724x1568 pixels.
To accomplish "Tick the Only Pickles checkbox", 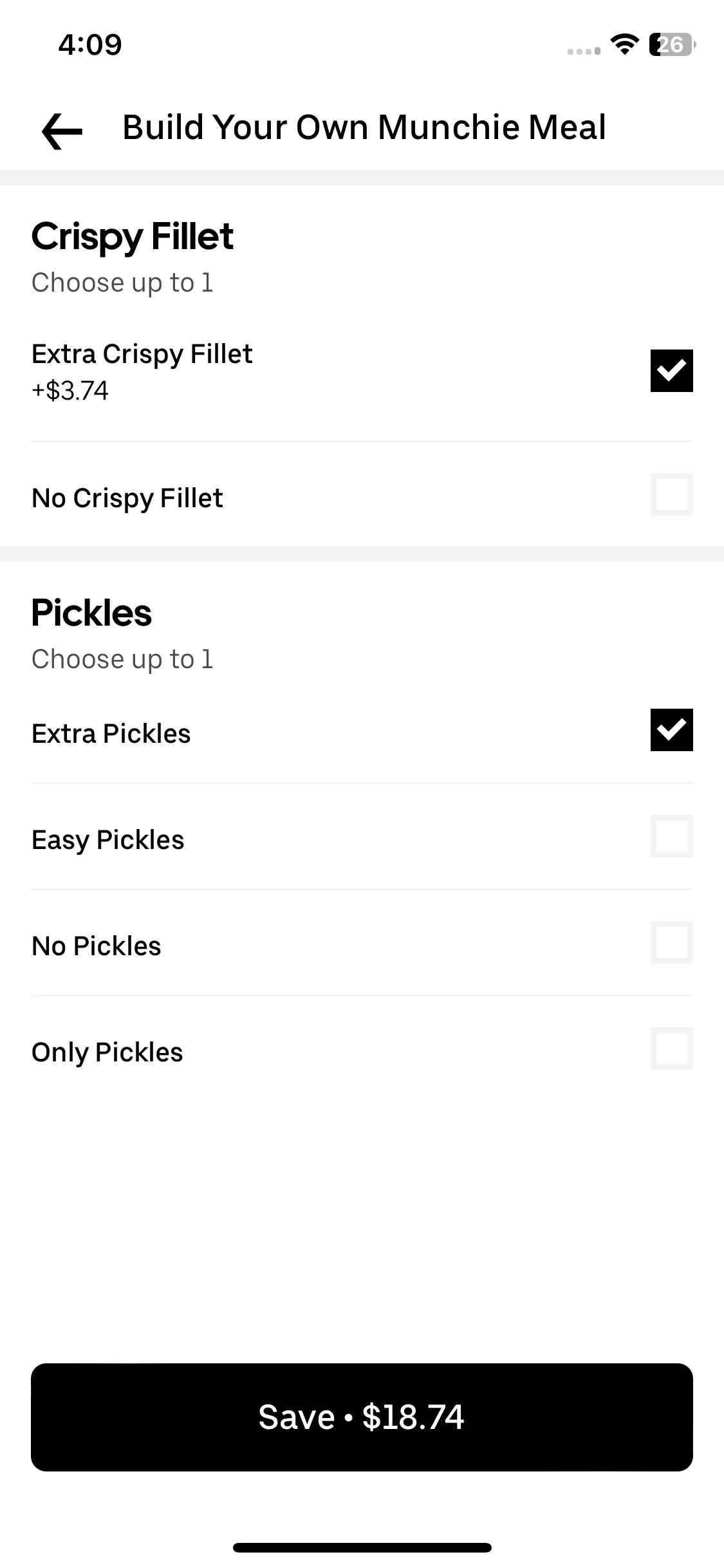I will pyautogui.click(x=671, y=1049).
